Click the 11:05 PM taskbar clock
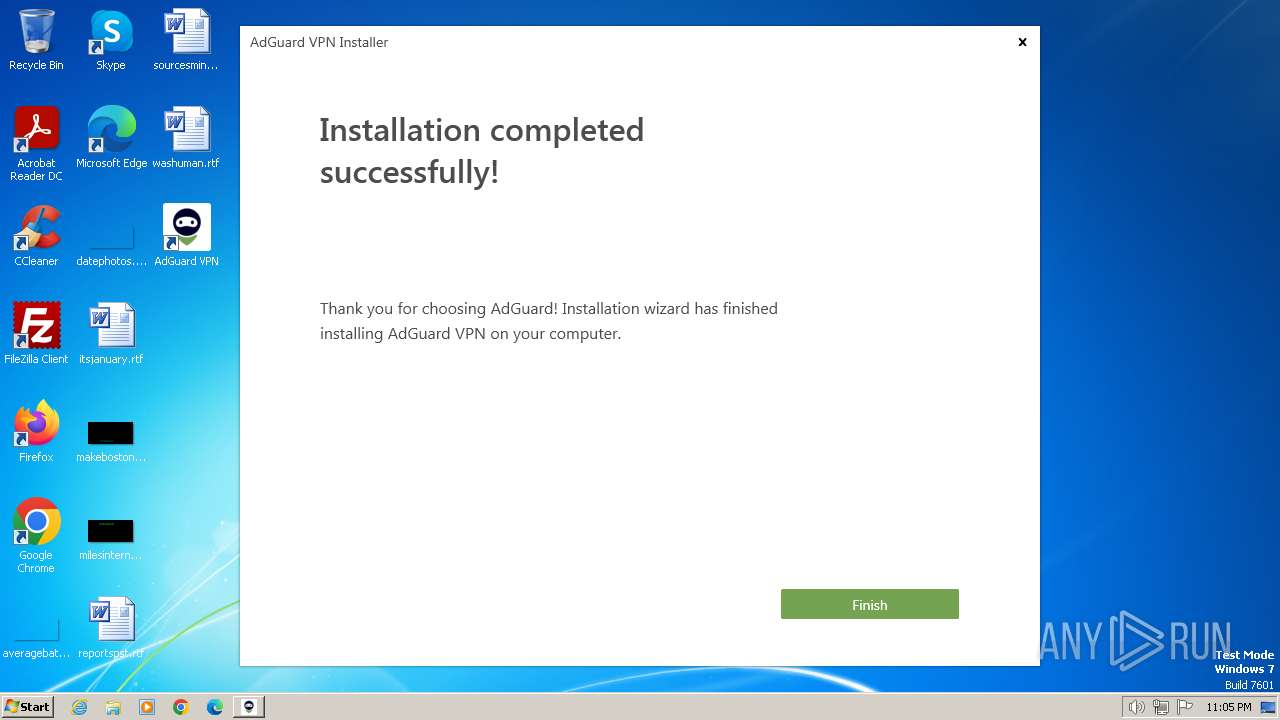The width and height of the screenshot is (1280, 720). click(x=1228, y=707)
